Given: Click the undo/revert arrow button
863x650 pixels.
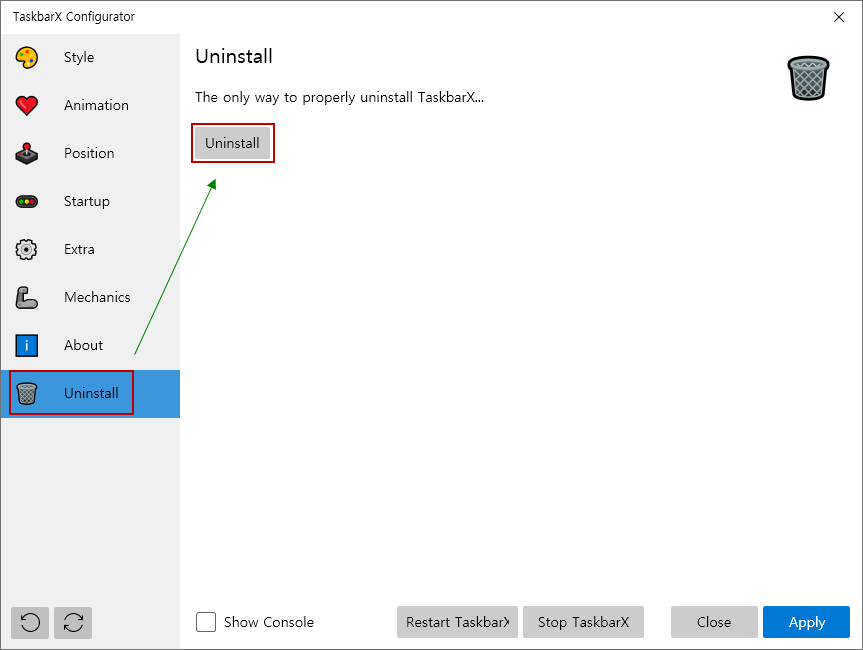Looking at the screenshot, I should pos(30,622).
